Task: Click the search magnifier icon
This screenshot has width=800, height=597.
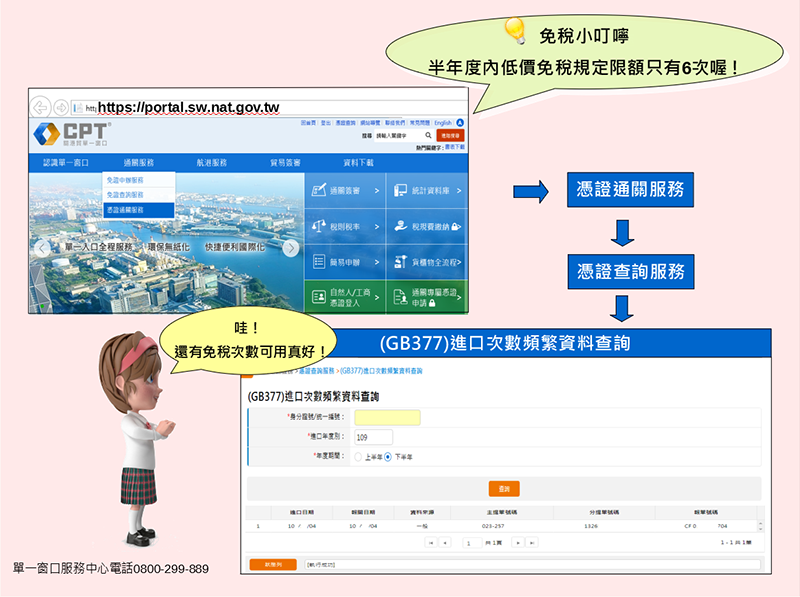Action: [428, 134]
